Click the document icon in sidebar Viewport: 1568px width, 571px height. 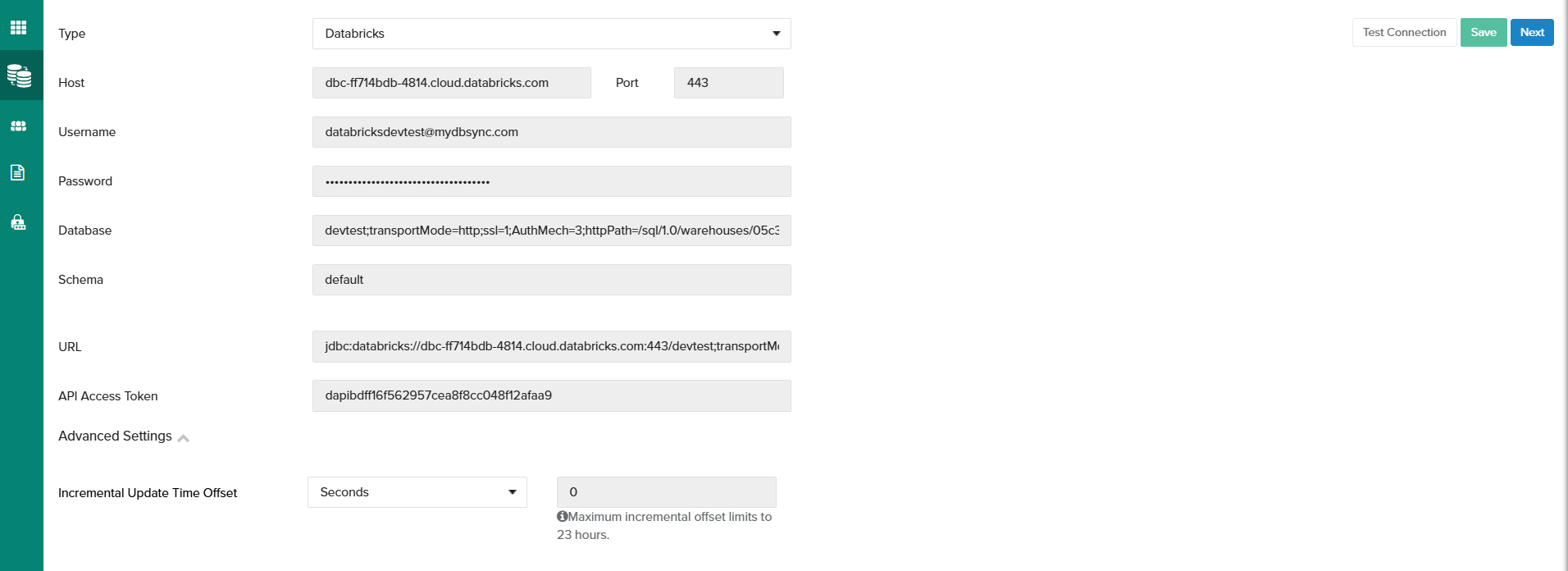(17, 172)
